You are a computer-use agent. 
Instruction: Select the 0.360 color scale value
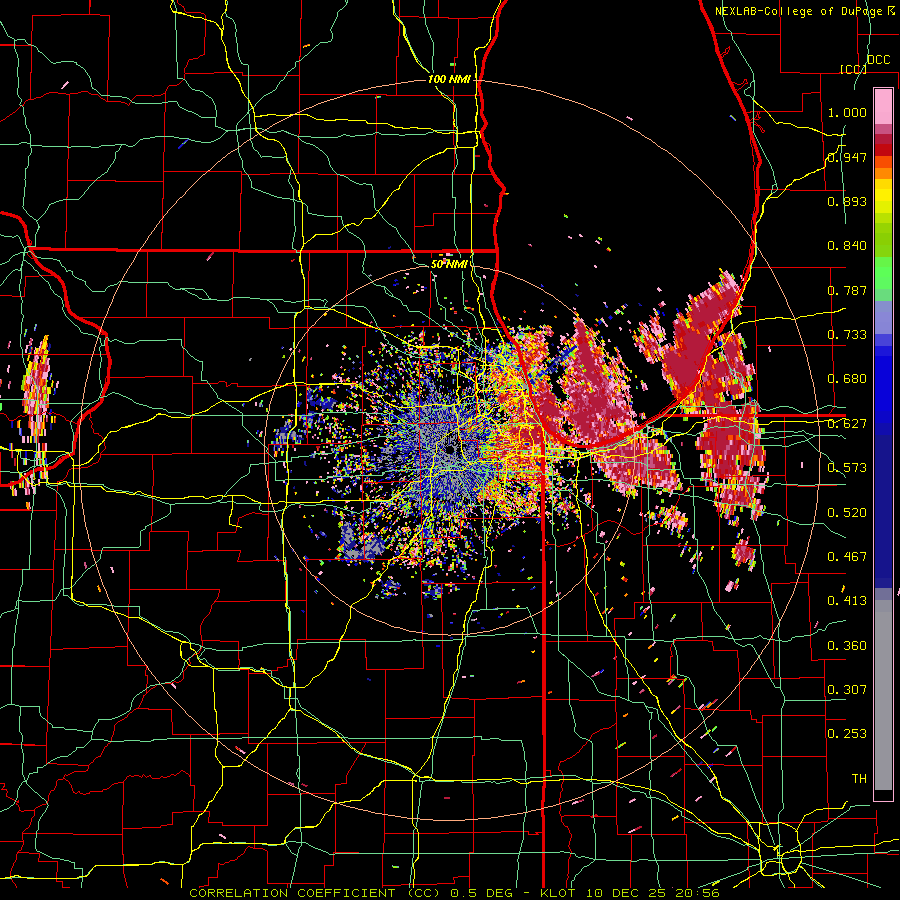click(847, 646)
